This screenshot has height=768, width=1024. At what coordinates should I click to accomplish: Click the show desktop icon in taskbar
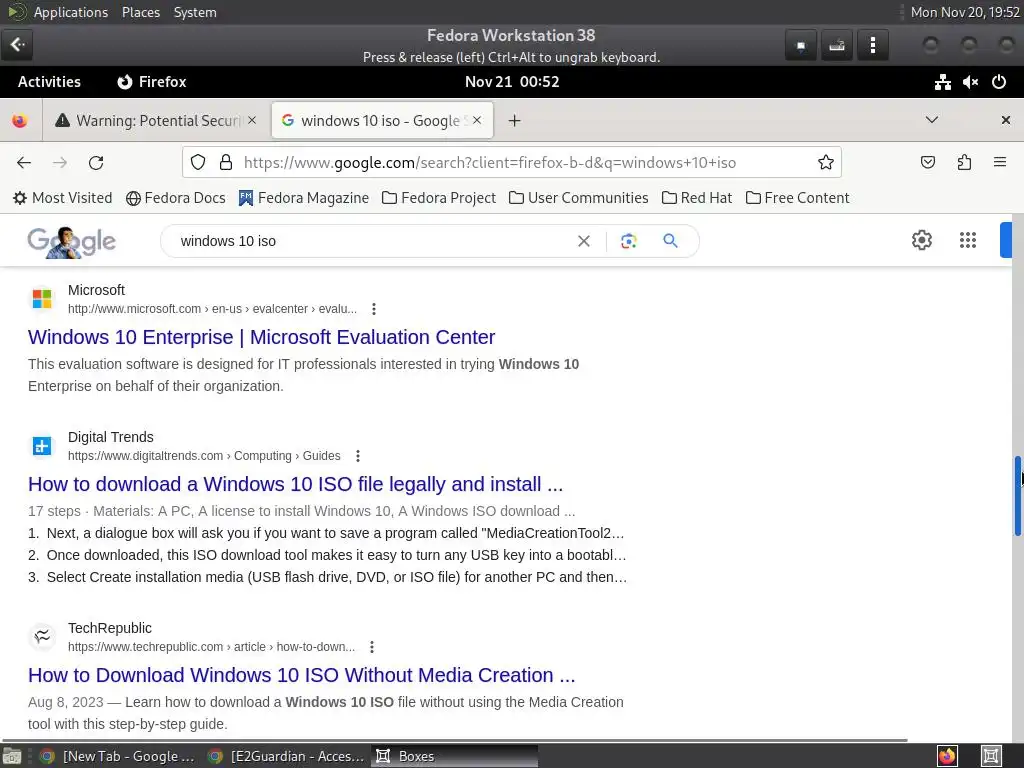(12, 756)
